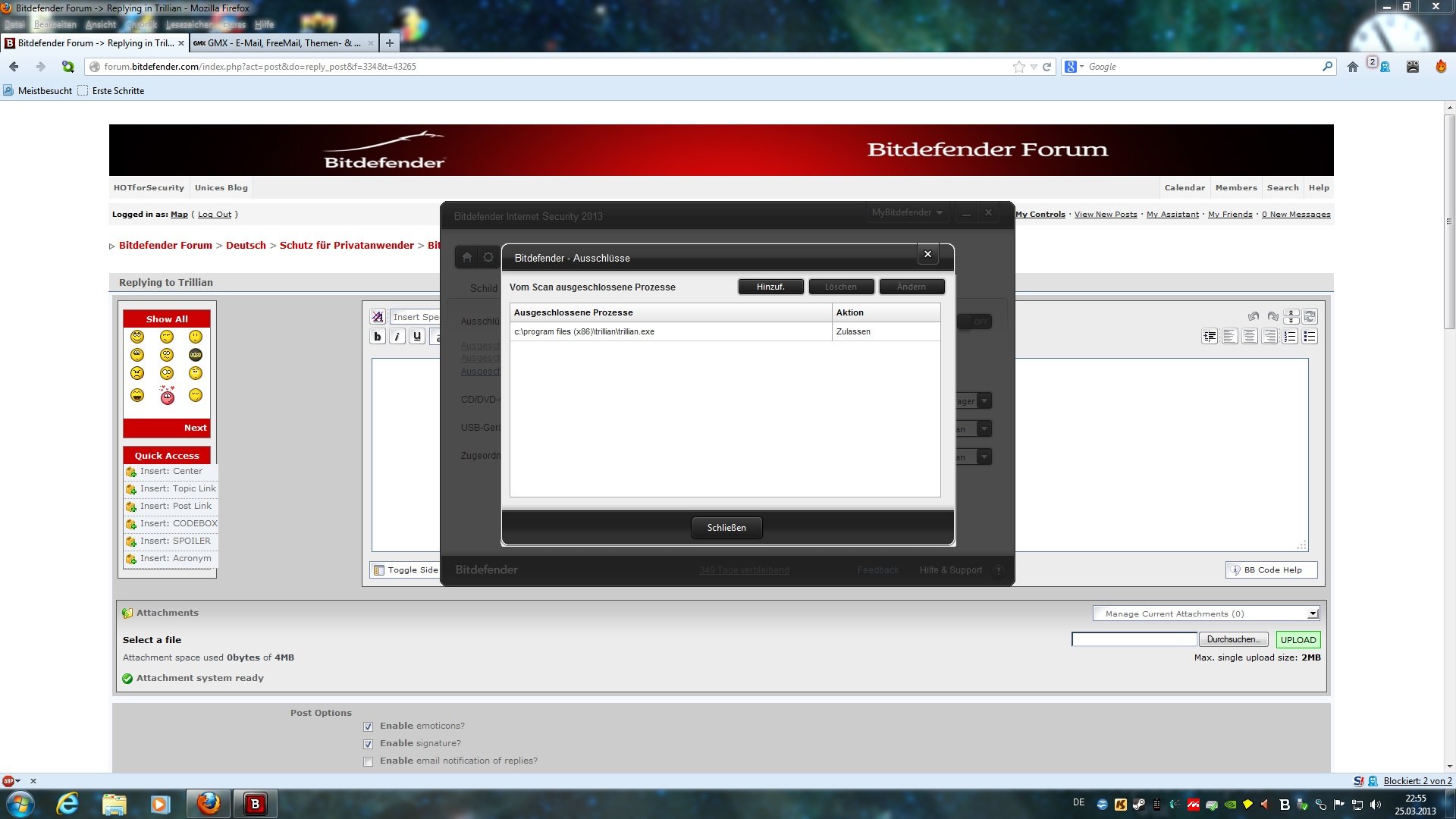Click Insert: SPOILER
This screenshot has width=1456, height=819.
(171, 541)
